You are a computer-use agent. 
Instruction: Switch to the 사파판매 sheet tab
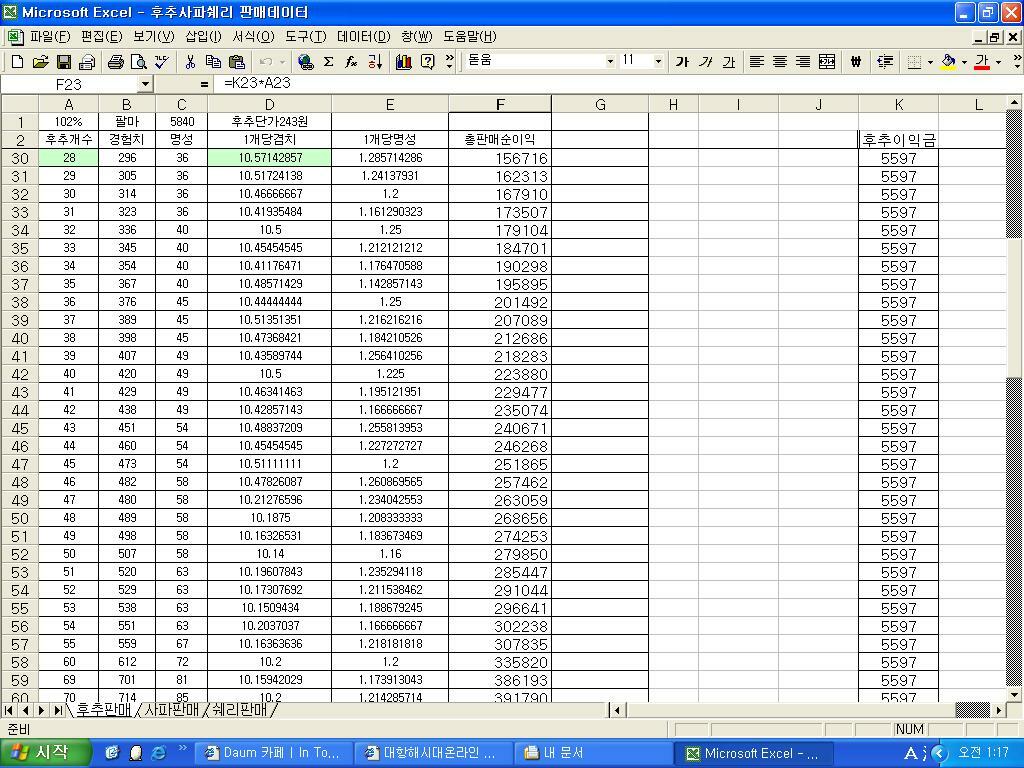(172, 711)
